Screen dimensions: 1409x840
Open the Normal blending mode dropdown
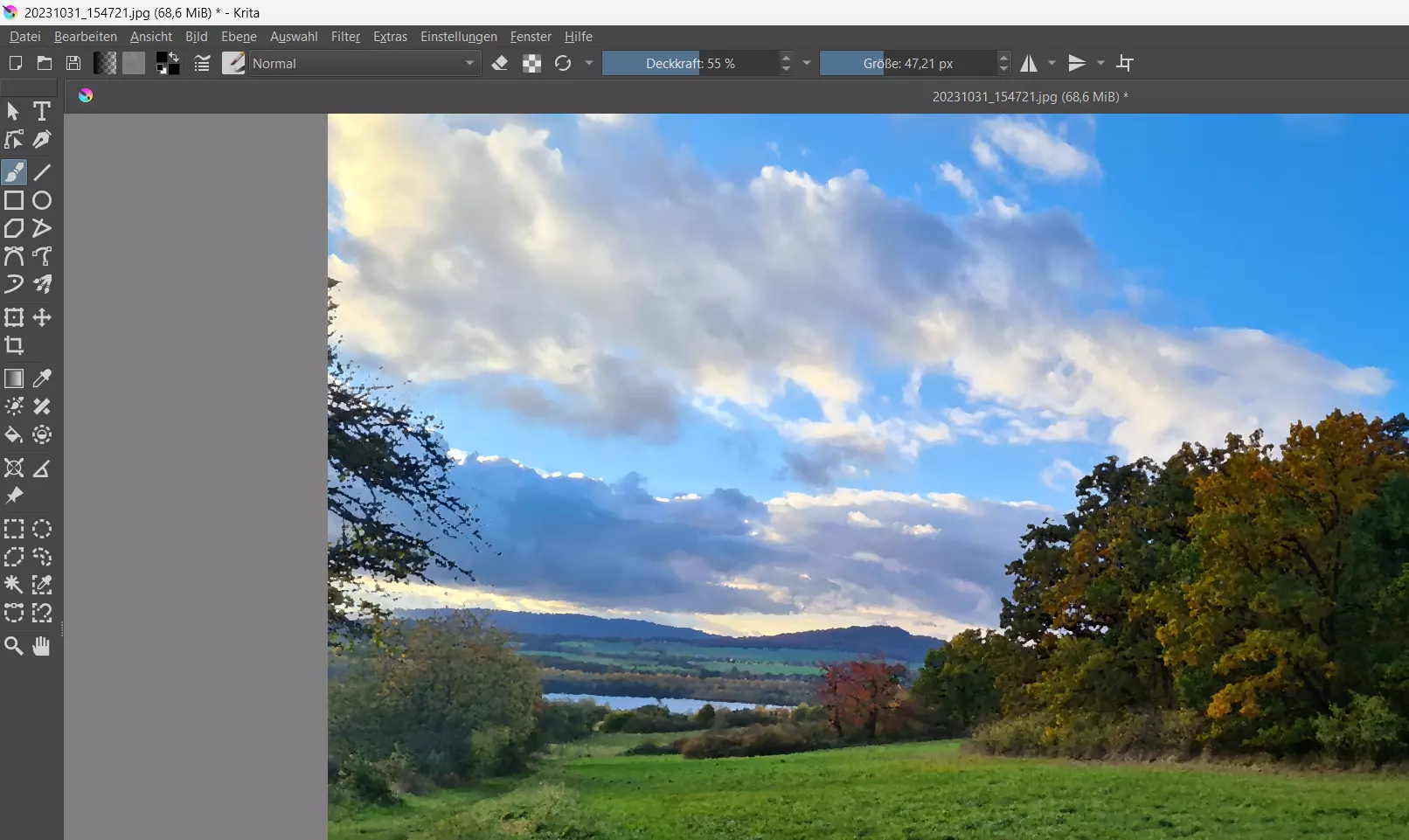364,63
